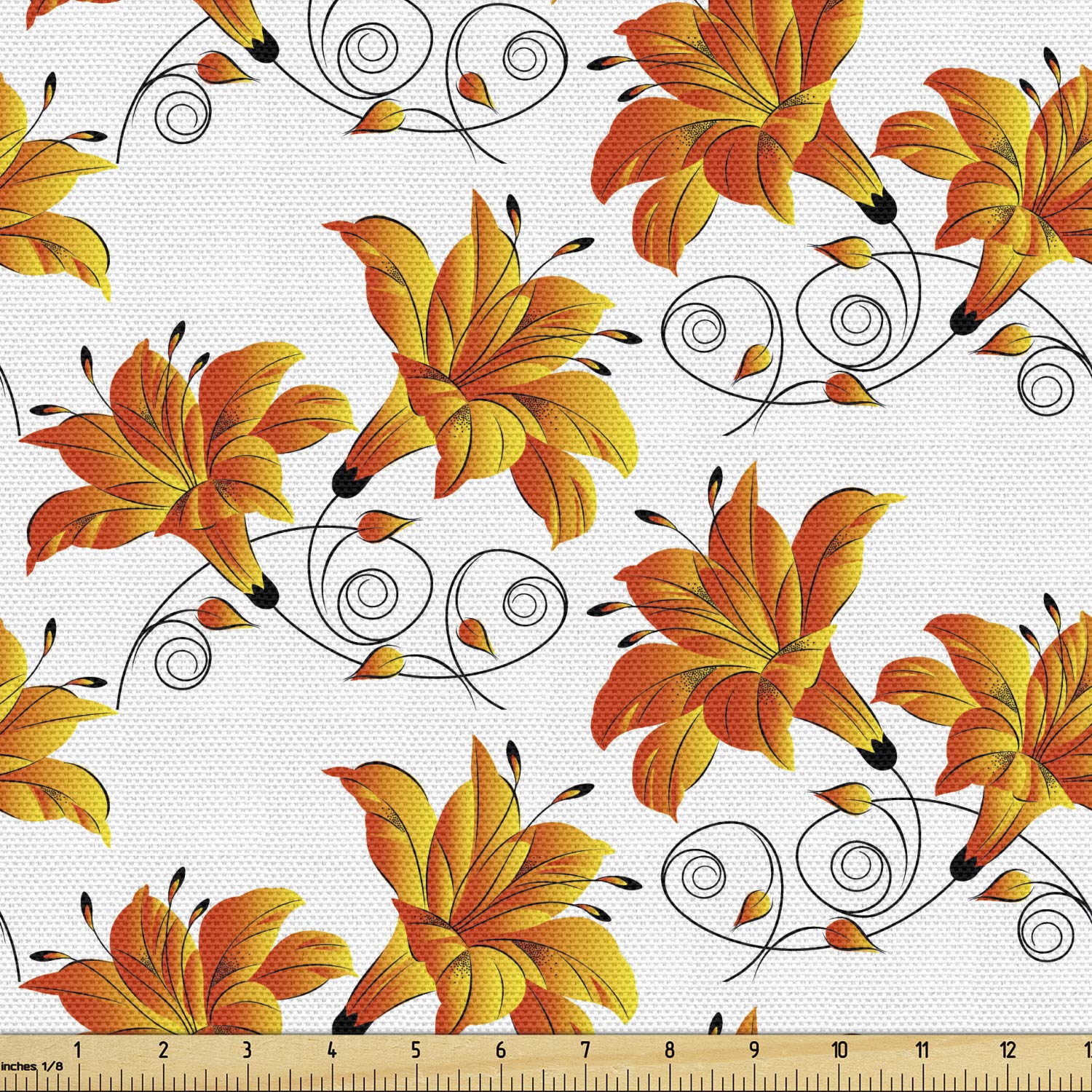Click the number 11 on the ruler
Image resolution: width=1092 pixels, height=1092 pixels.
click(922, 1051)
